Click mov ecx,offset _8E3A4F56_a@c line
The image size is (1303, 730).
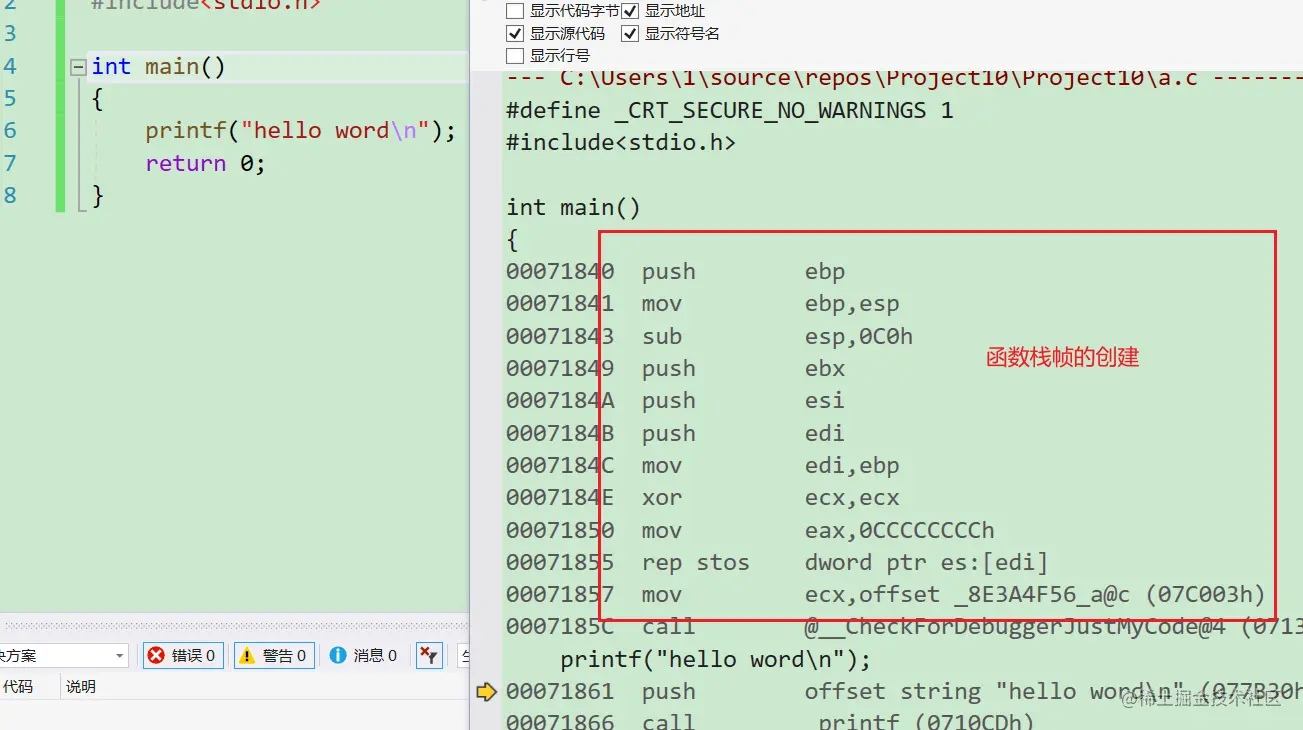(887, 594)
